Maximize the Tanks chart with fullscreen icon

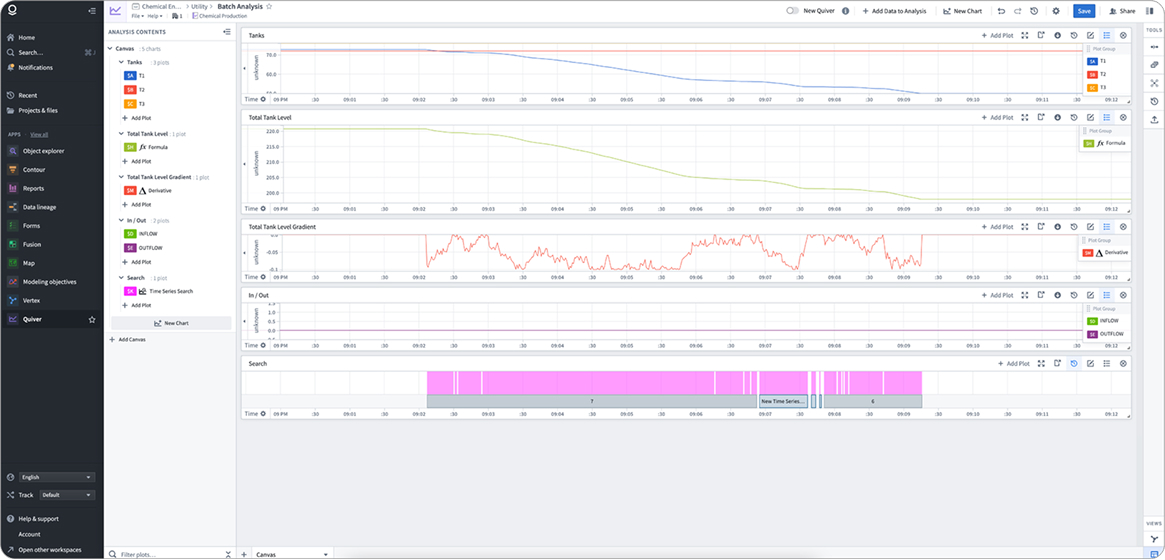(x=1025, y=35)
